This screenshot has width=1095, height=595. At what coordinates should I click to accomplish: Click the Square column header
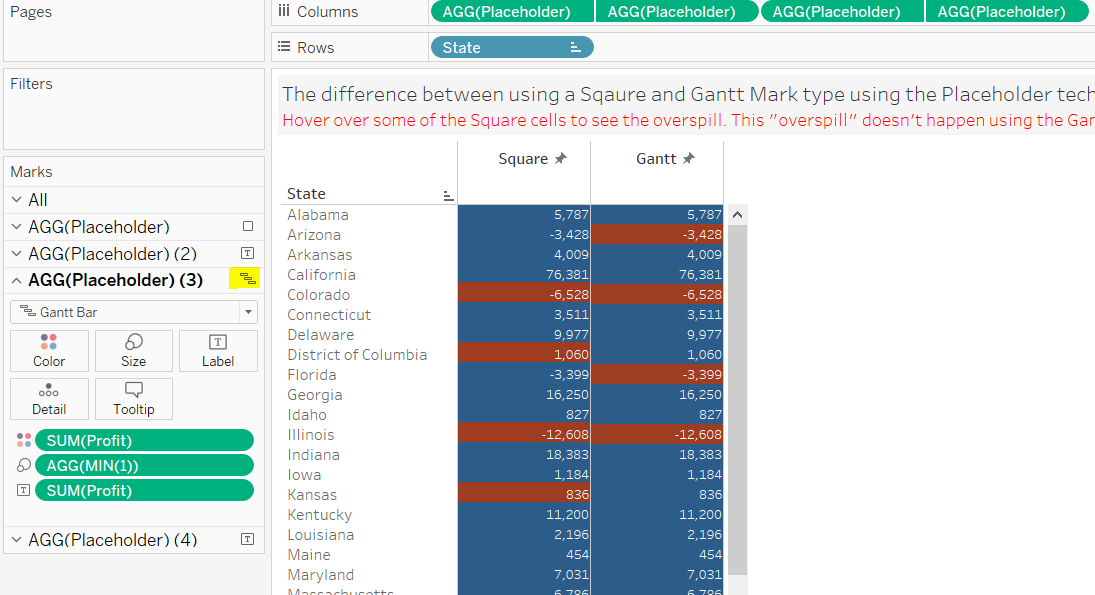(523, 159)
